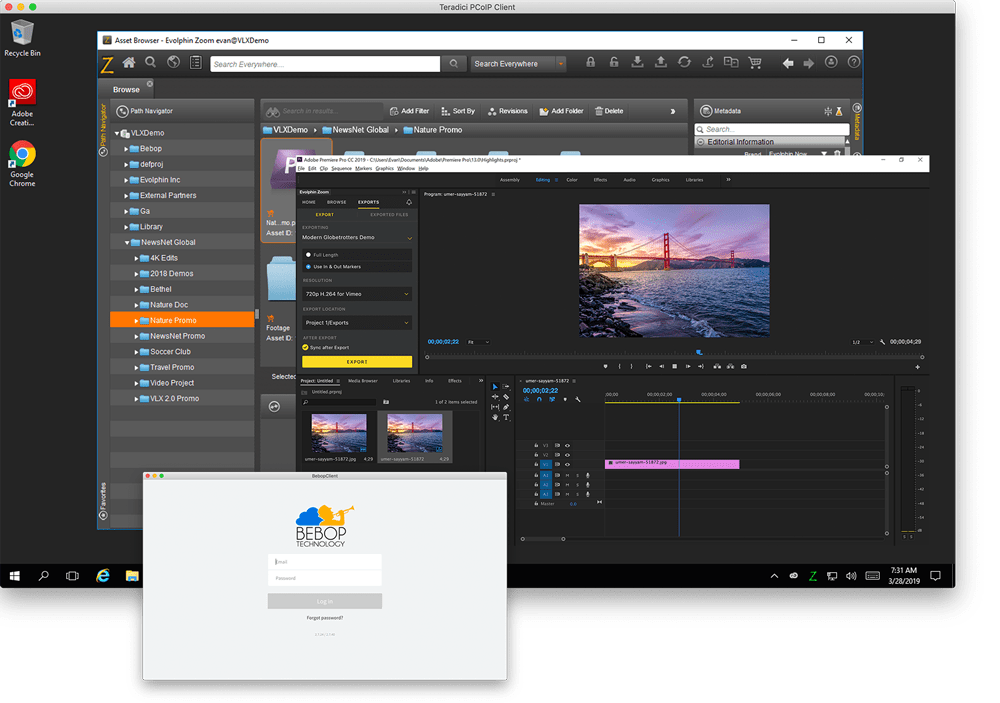The width and height of the screenshot is (1000, 703).
Task: Select the Type tool in Premiere
Action: [x=506, y=417]
